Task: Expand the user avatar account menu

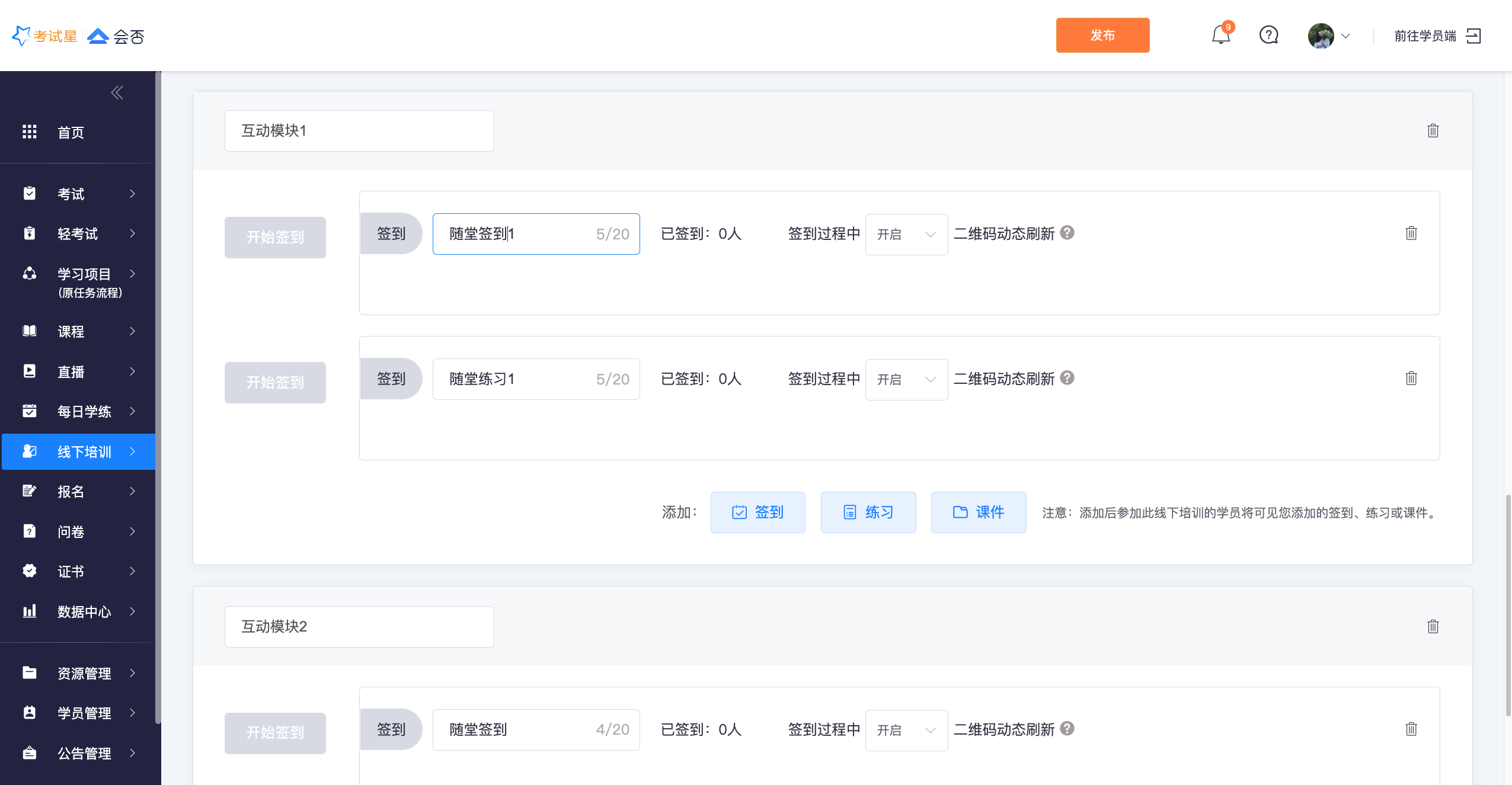Action: (x=1329, y=36)
